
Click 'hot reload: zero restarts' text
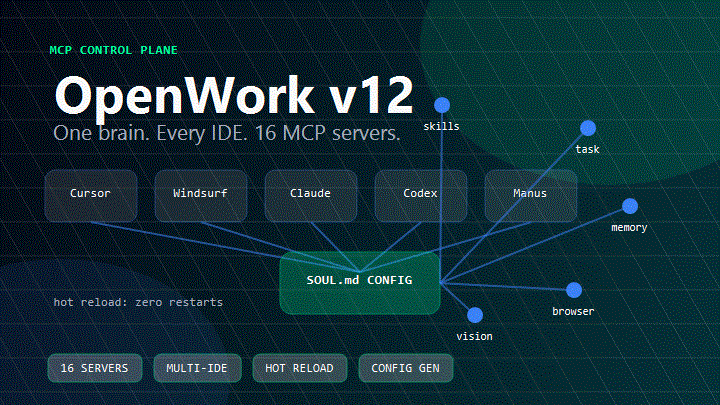(x=138, y=302)
